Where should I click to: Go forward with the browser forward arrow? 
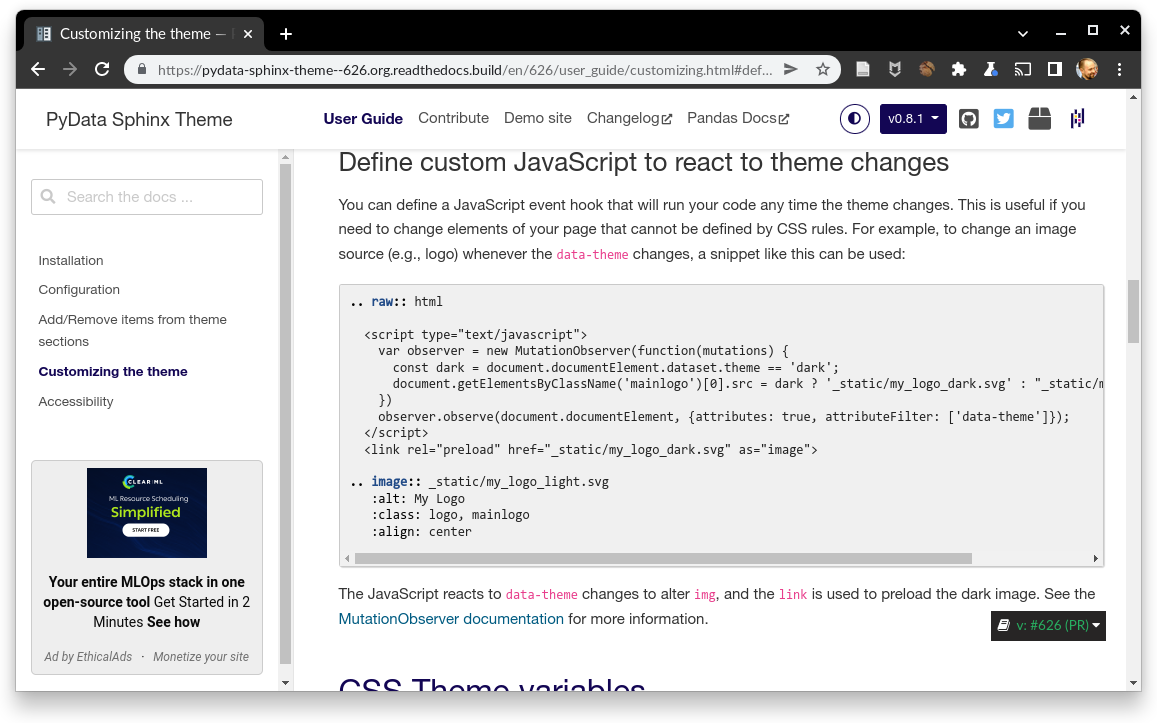[x=70, y=69]
